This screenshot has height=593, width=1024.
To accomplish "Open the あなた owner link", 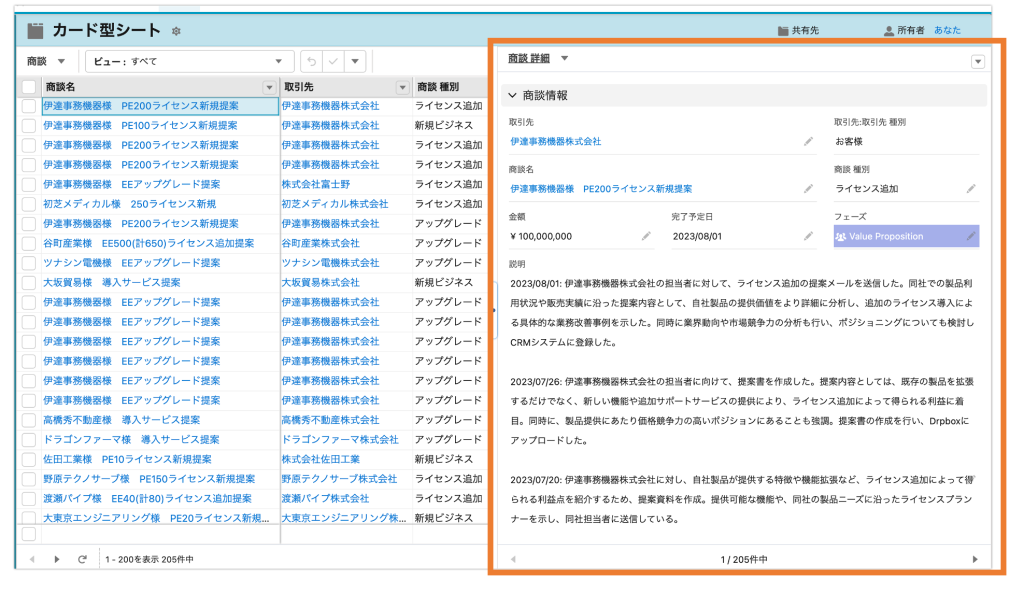I will pos(947,30).
